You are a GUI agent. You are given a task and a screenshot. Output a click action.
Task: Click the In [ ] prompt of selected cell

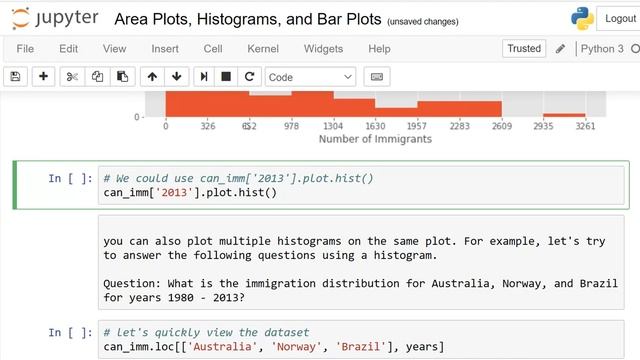[x=70, y=178]
